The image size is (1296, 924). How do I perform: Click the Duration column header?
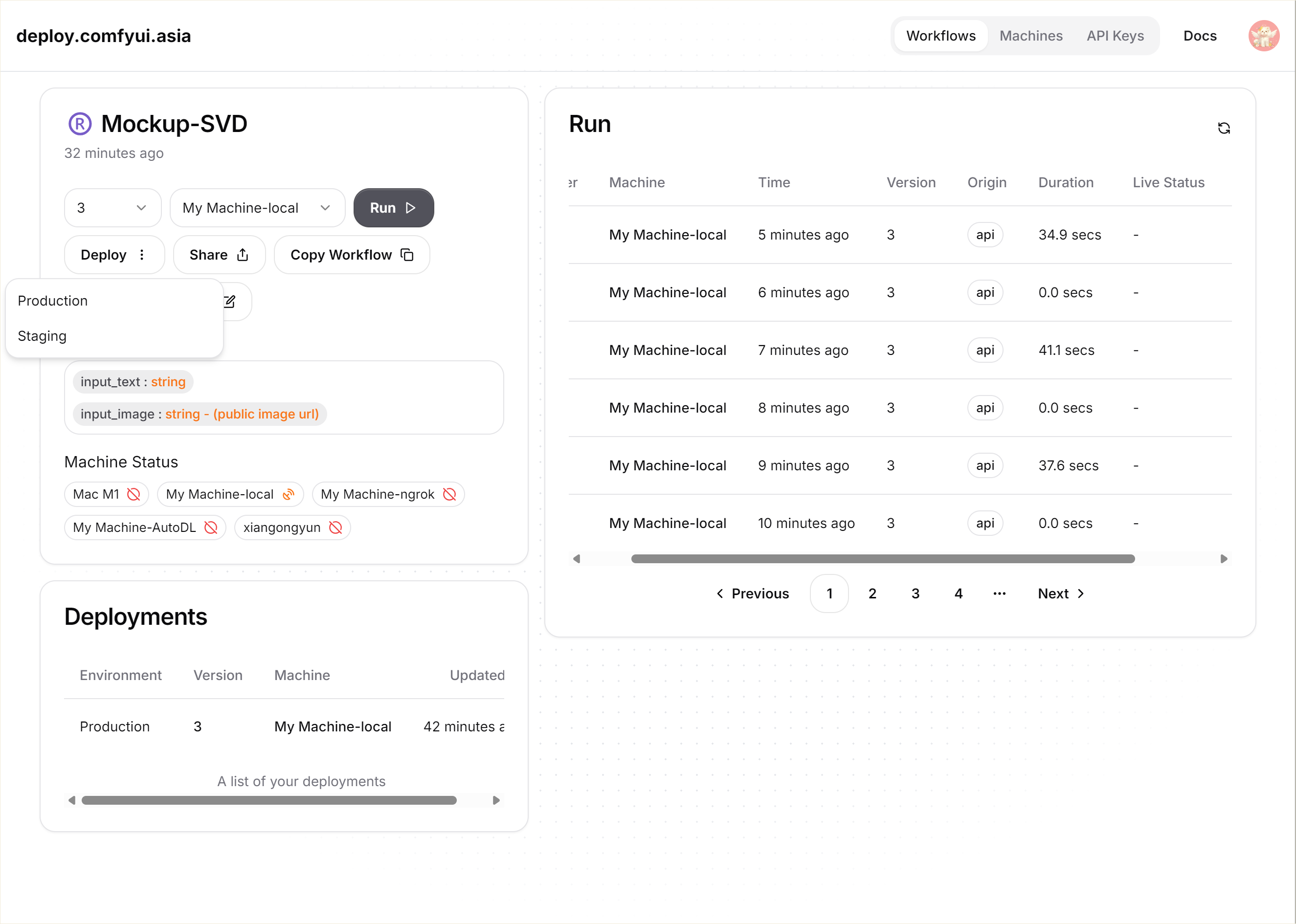coord(1066,183)
